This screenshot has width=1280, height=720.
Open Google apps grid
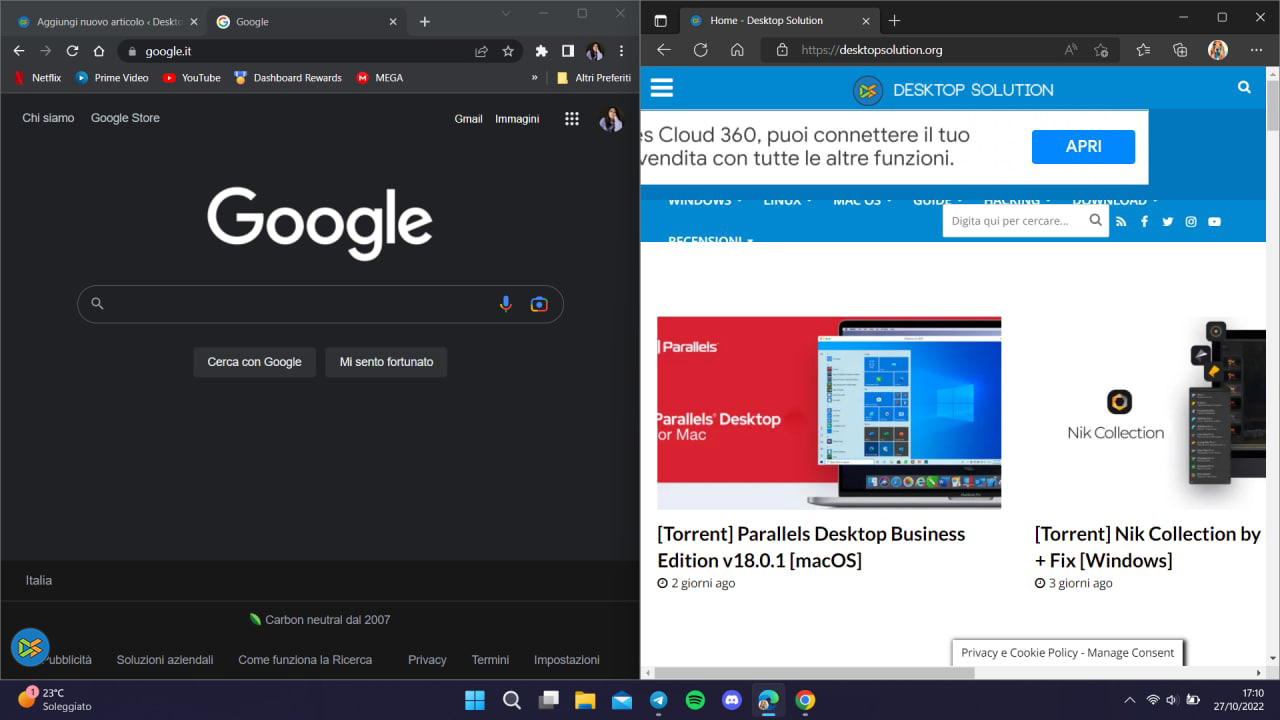(x=572, y=119)
